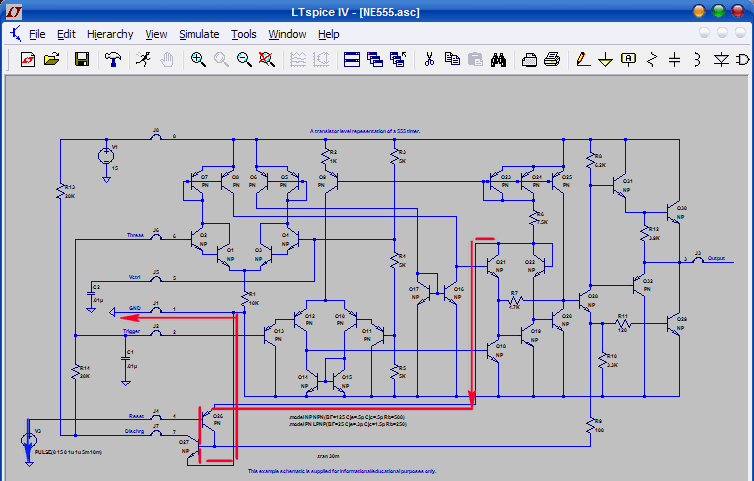Image resolution: width=754 pixels, height=481 pixels.
Task: Open the File menu
Action: (37, 34)
